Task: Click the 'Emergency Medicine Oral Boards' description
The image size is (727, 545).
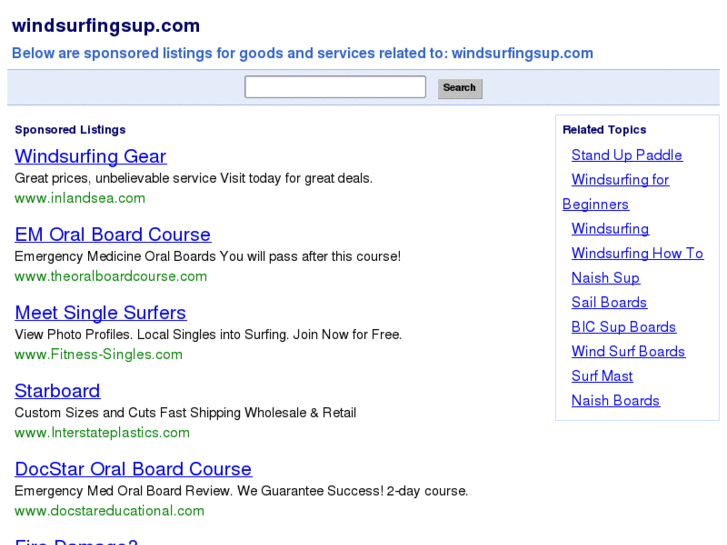Action: pyautogui.click(x=208, y=256)
